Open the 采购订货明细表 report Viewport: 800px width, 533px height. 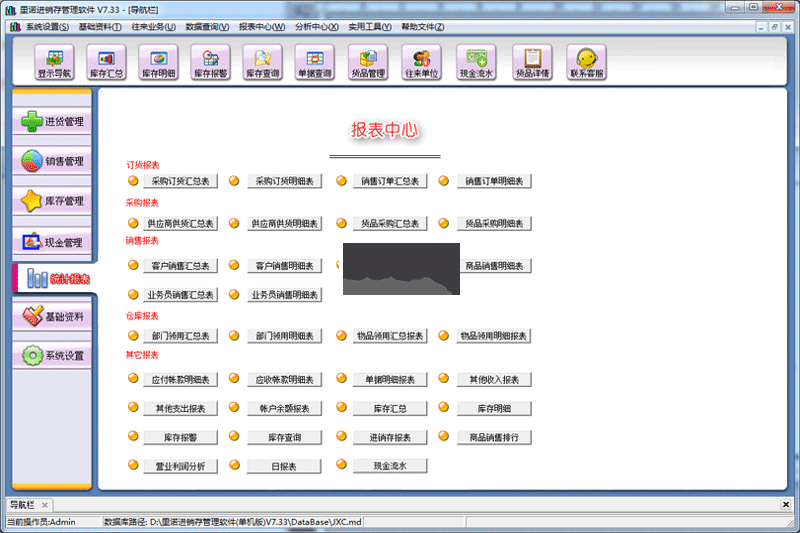(285, 181)
